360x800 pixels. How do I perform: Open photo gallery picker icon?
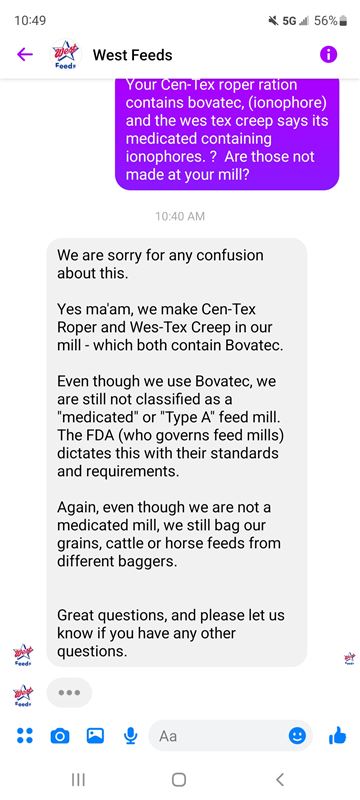tap(95, 735)
